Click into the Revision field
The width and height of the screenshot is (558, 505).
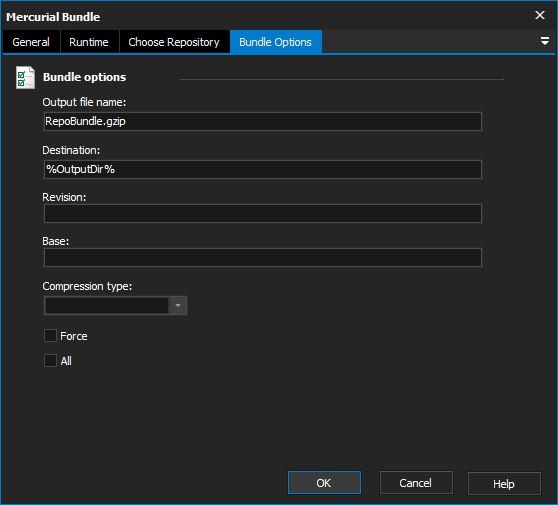(x=263, y=214)
